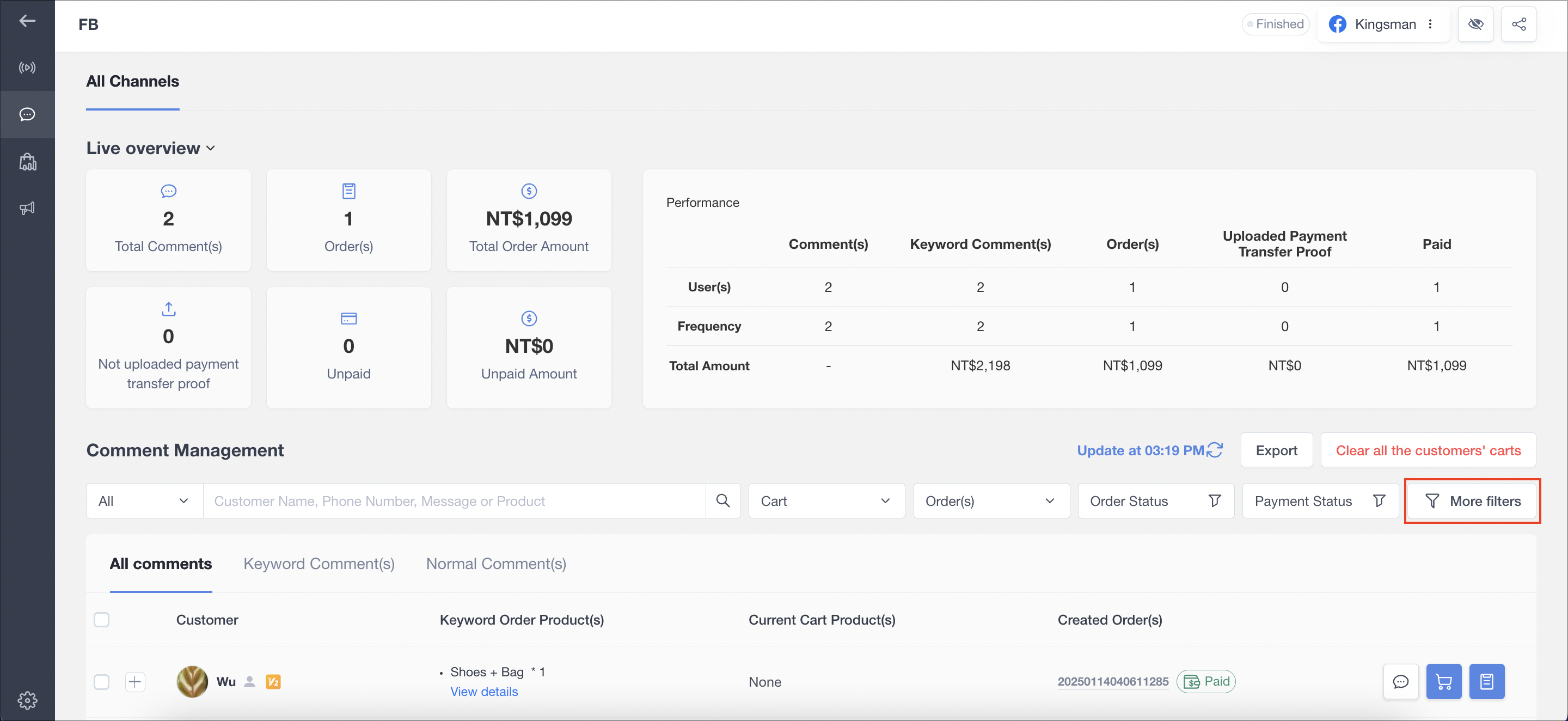Switch to the All comments tab
Image resolution: width=1568 pixels, height=721 pixels.
[x=161, y=564]
